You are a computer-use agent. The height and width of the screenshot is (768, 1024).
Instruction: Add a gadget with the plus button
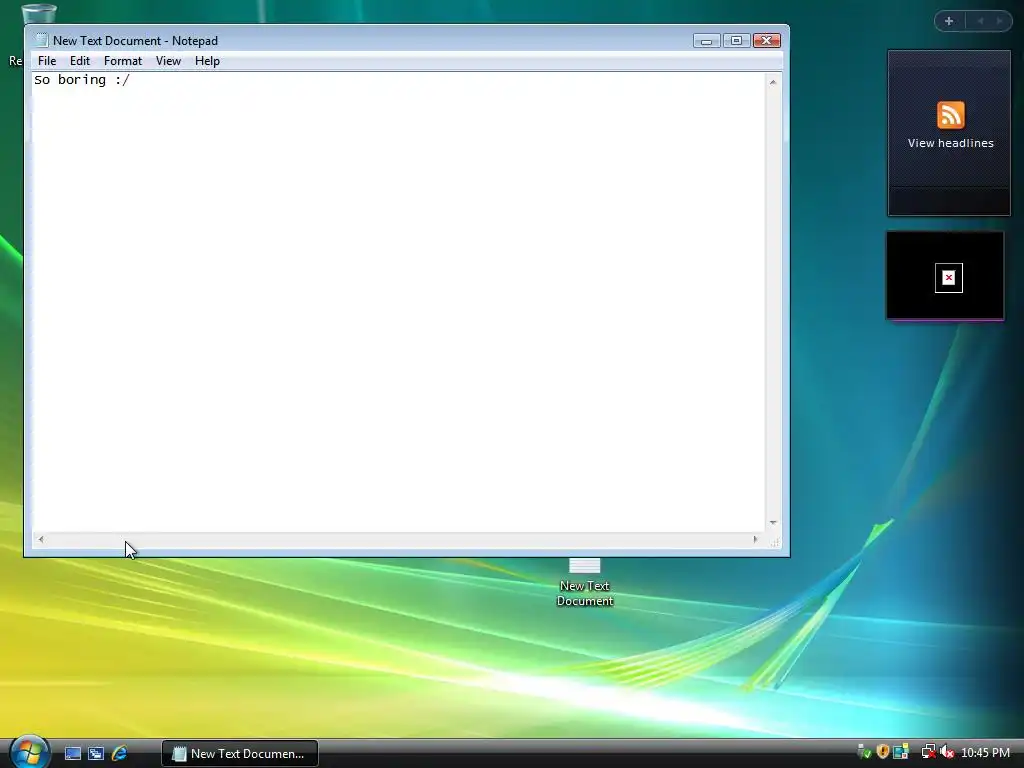pyautogui.click(x=949, y=21)
